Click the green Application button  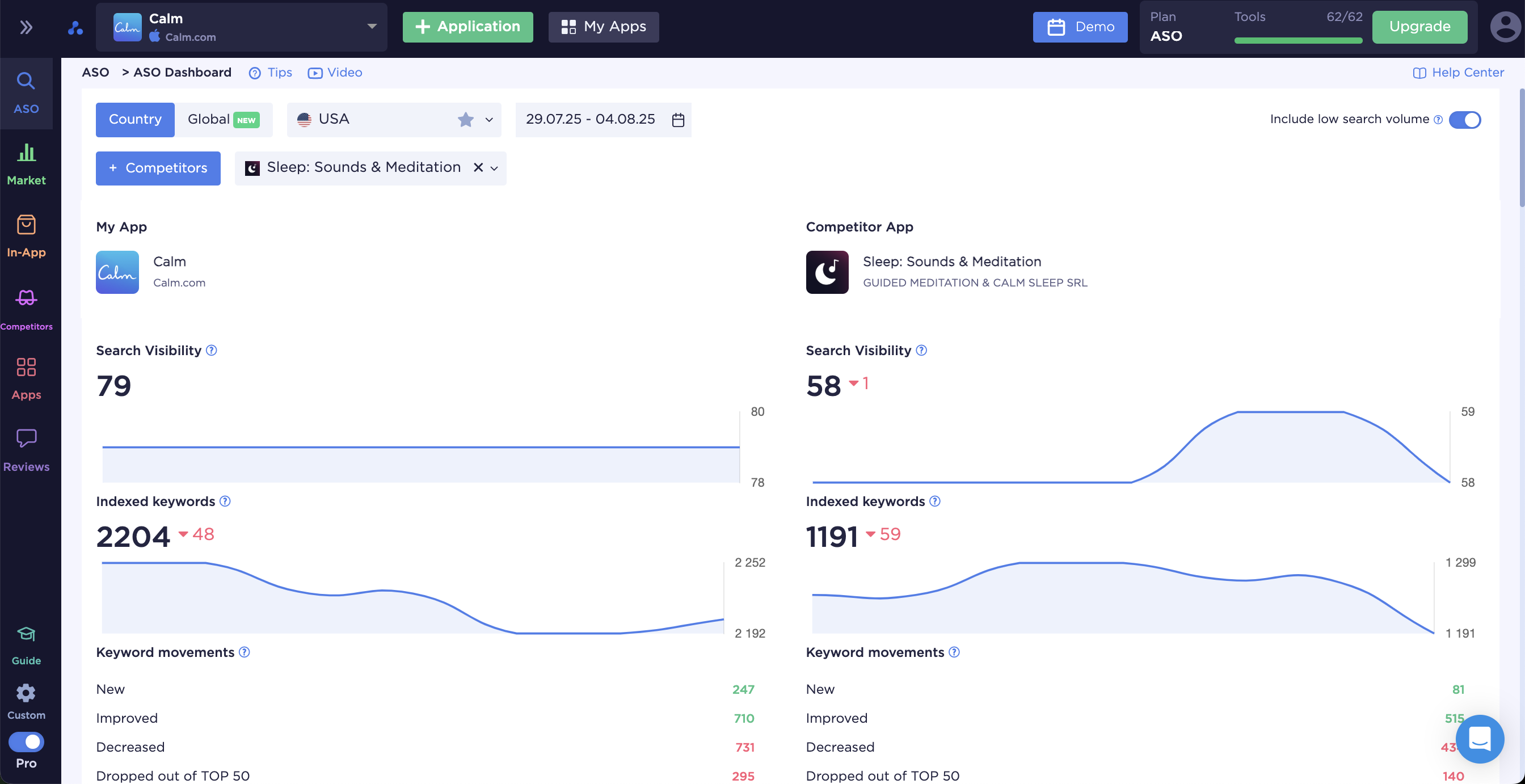[x=467, y=27]
